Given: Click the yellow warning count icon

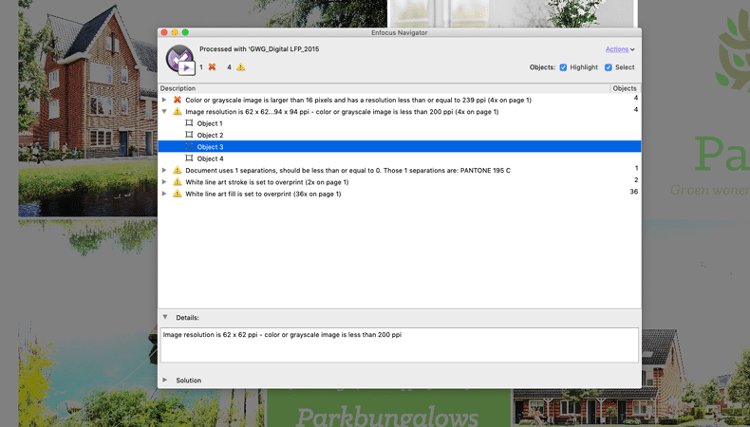Looking at the screenshot, I should [240, 67].
